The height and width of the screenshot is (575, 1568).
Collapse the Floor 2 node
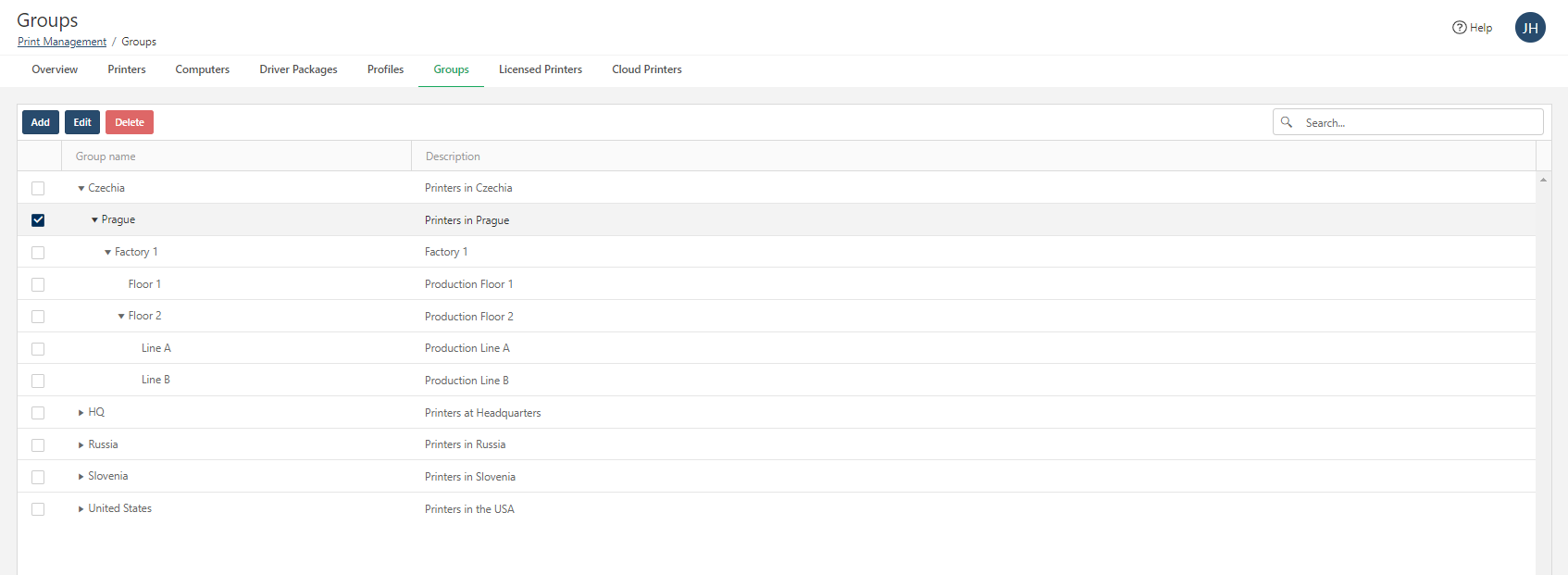pos(121,317)
